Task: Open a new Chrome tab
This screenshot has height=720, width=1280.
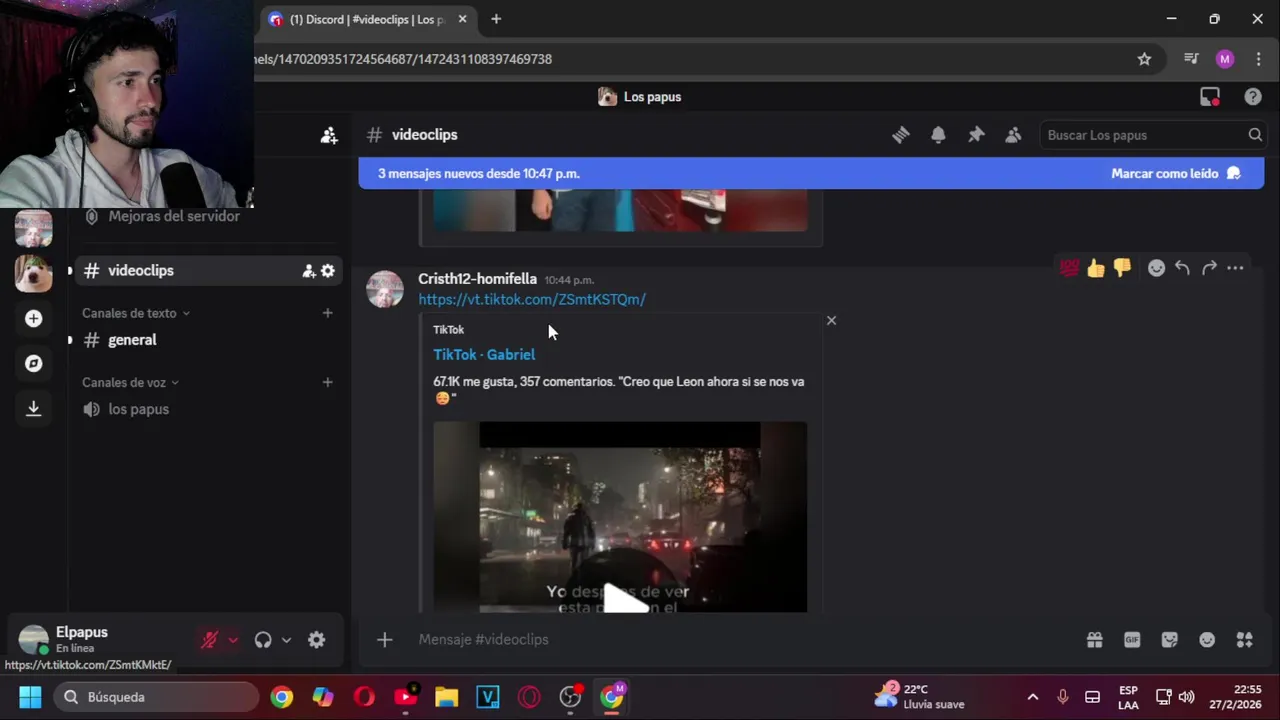Action: tap(496, 19)
